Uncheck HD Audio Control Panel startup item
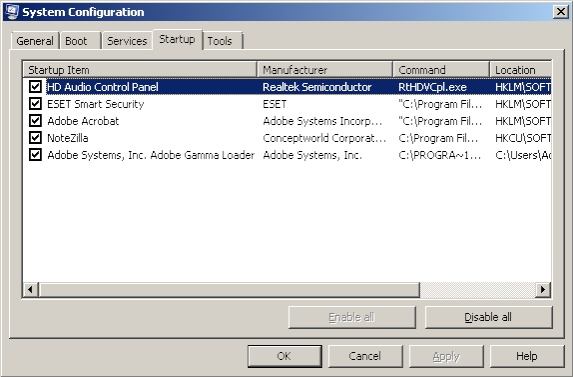 35,87
